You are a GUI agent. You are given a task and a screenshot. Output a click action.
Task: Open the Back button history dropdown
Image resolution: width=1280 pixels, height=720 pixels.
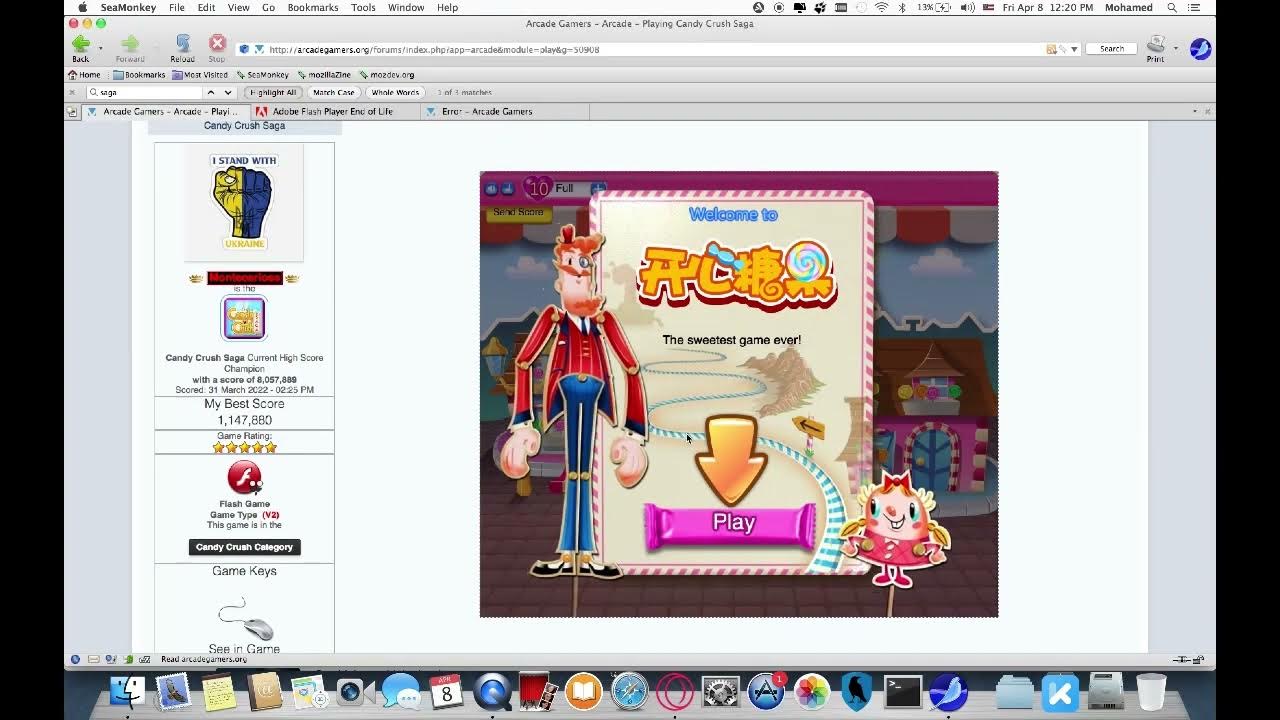(x=100, y=48)
